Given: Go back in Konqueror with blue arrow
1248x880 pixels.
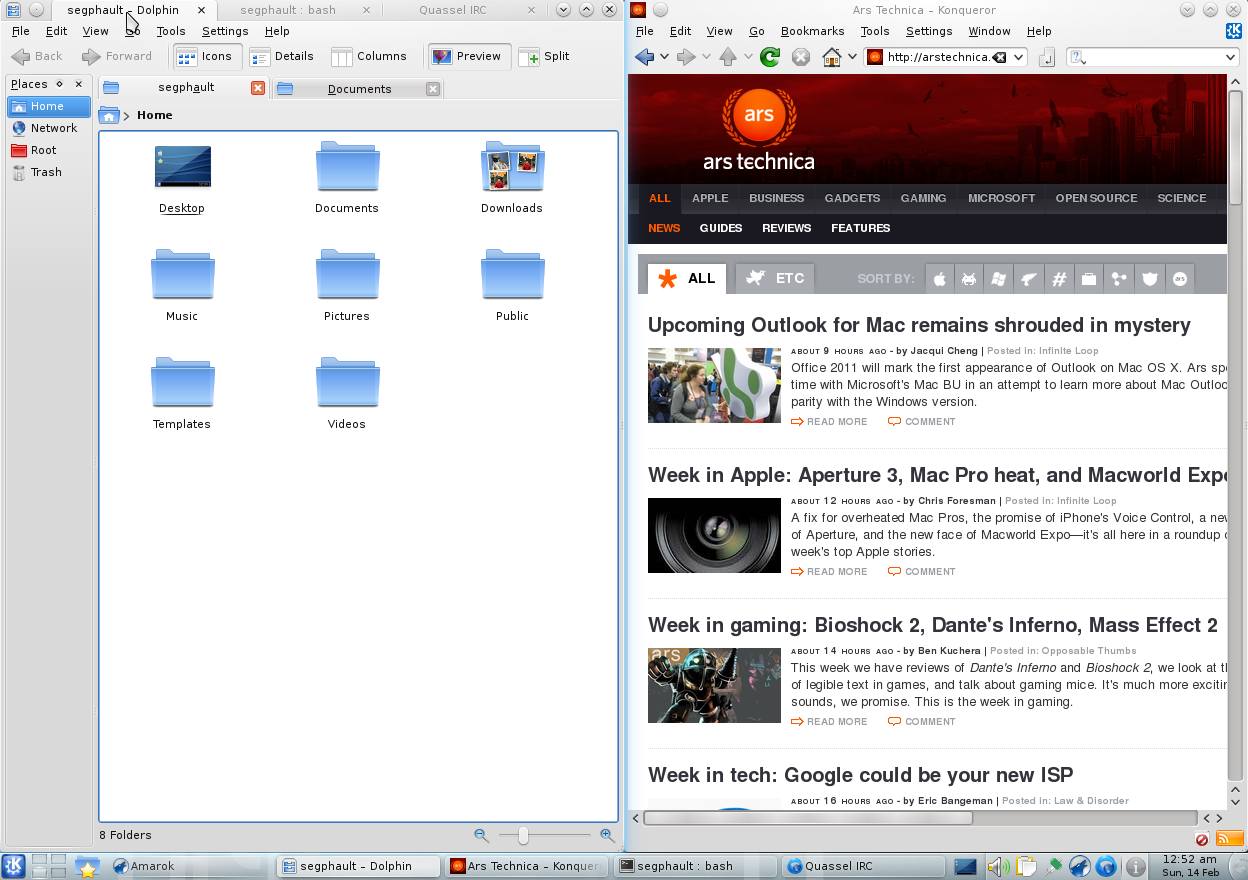Looking at the screenshot, I should [644, 57].
